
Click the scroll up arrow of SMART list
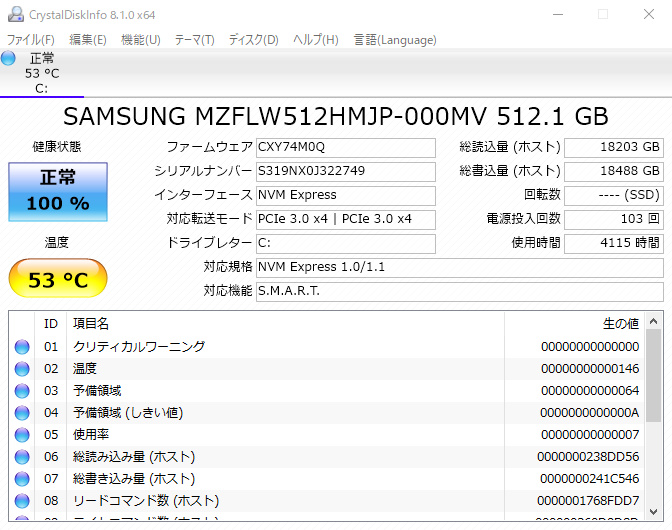coord(654,321)
